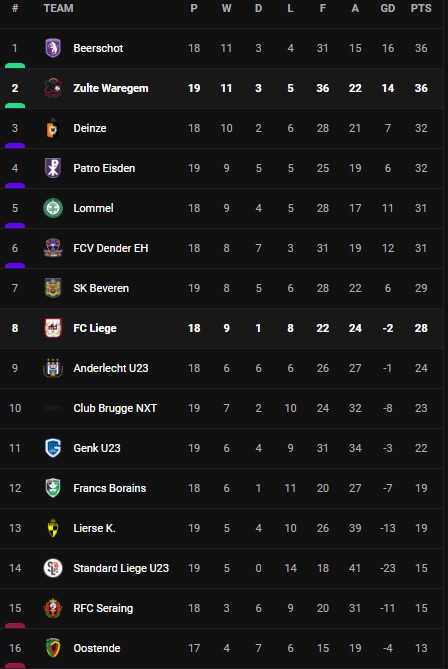Click the Standard Liege U23 round logo
This screenshot has height=669, width=448.
[53, 568]
